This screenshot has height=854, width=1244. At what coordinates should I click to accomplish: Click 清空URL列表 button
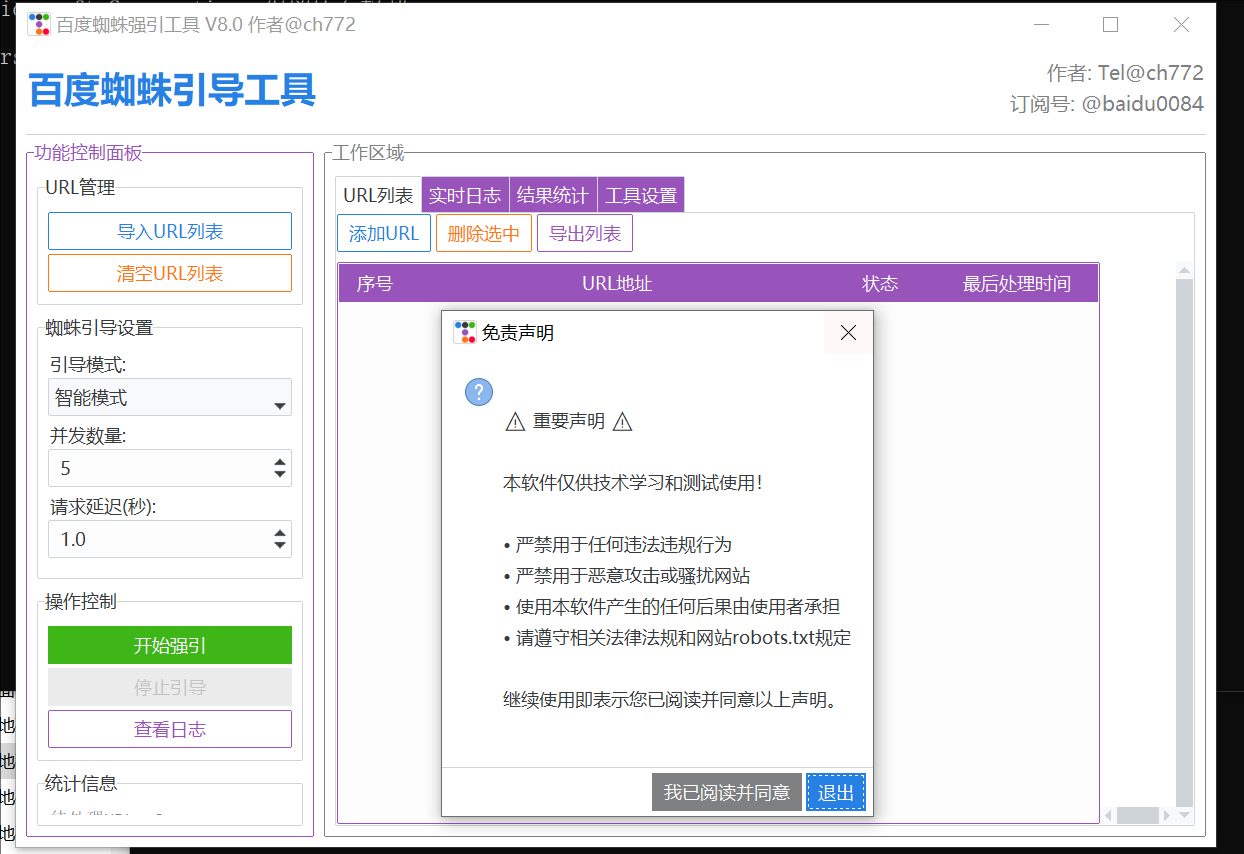(x=170, y=273)
